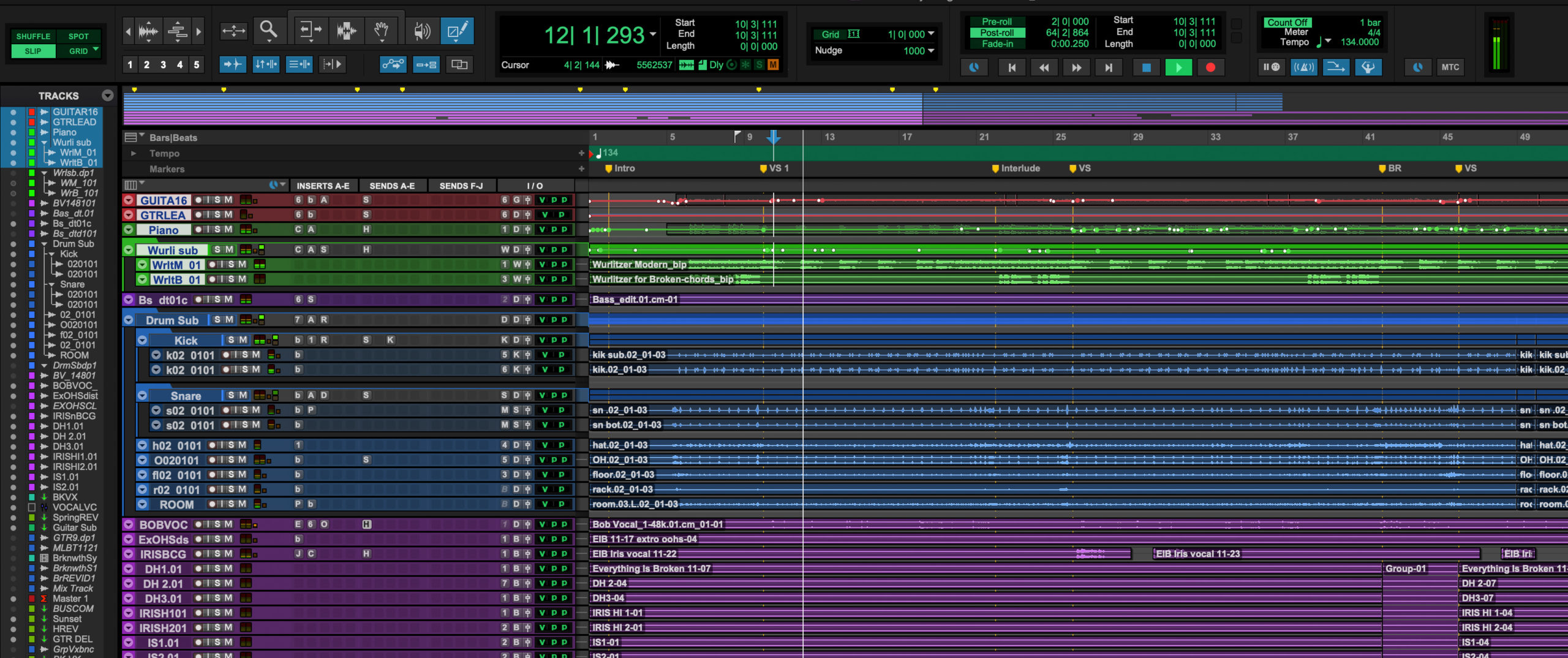Click the INSERTS A-E column header

(323, 186)
